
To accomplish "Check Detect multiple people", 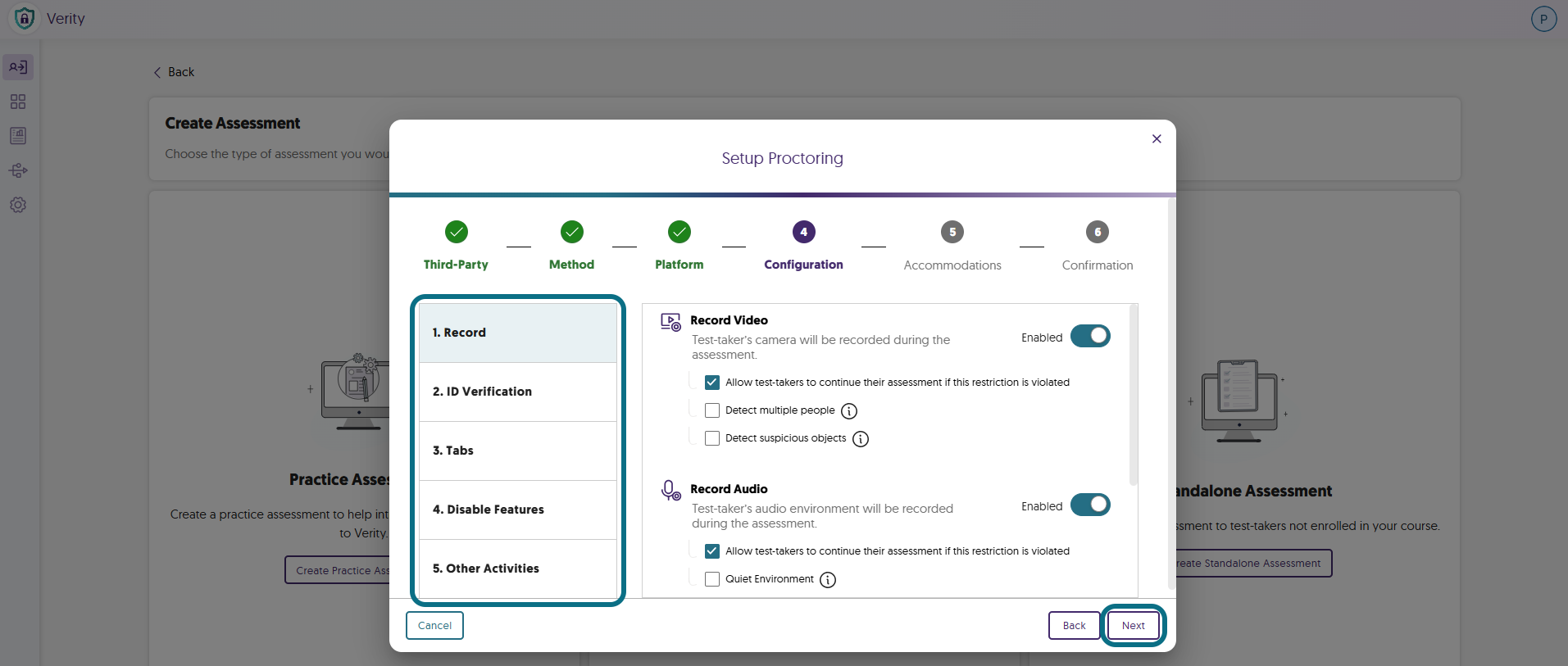I will (x=712, y=410).
